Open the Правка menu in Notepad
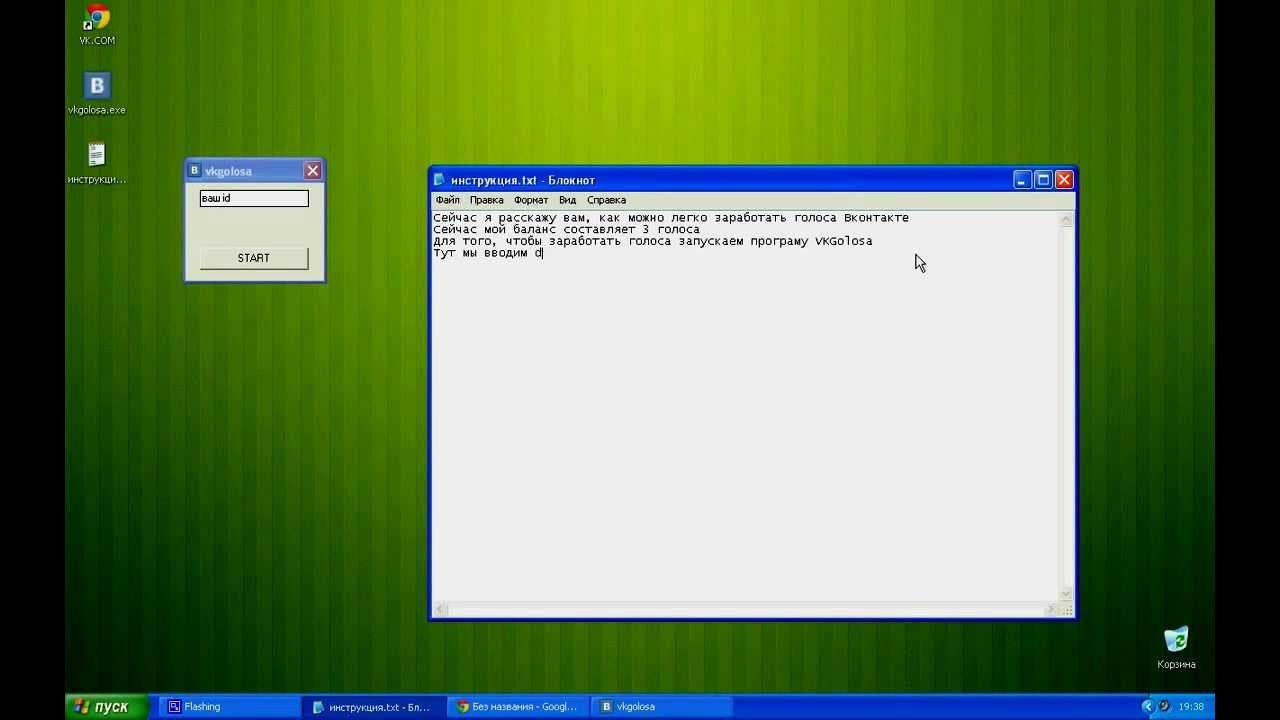1280x720 pixels. tap(486, 200)
